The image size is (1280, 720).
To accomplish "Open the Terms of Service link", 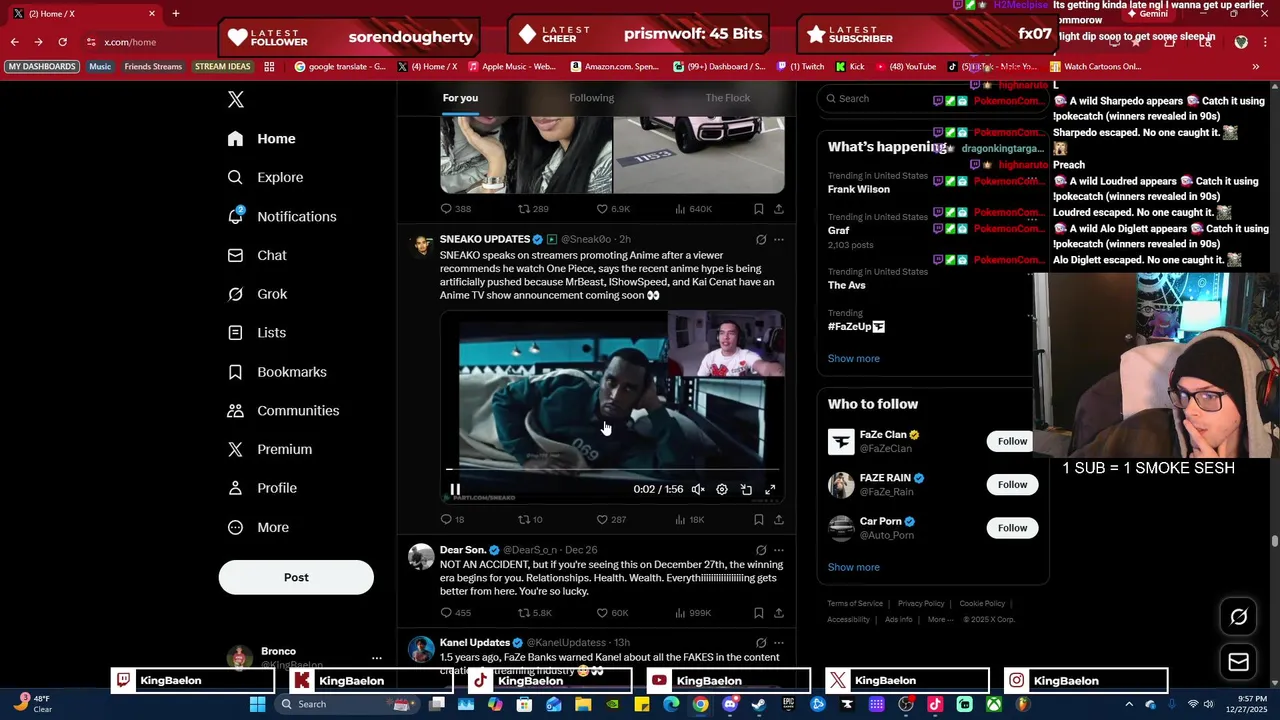I will tap(855, 604).
